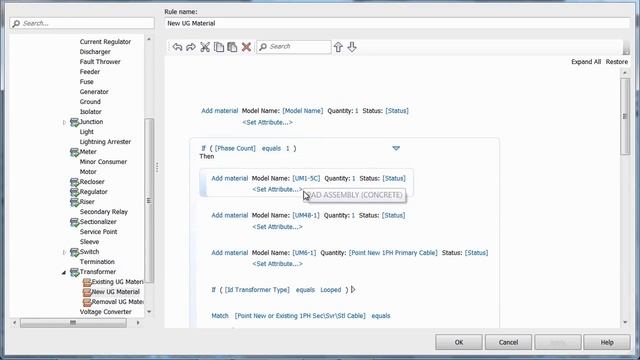Click the rule toolbar Search field
Screen dimensions: 640x360
point(293,47)
